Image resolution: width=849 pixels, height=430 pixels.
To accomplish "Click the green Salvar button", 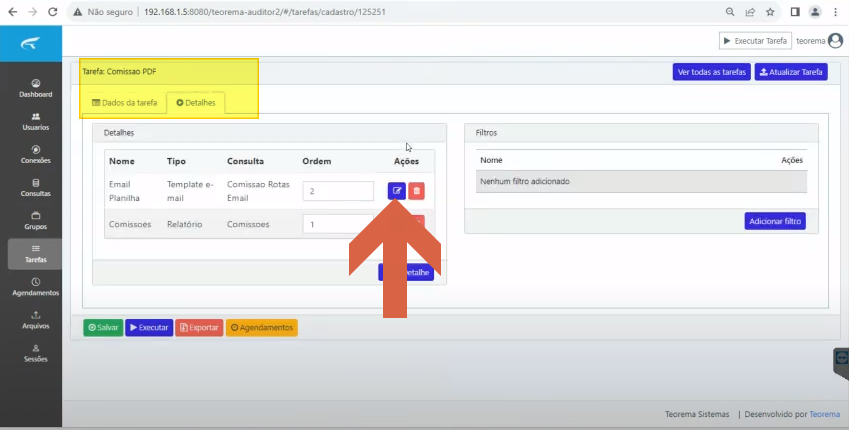I will (x=103, y=328).
